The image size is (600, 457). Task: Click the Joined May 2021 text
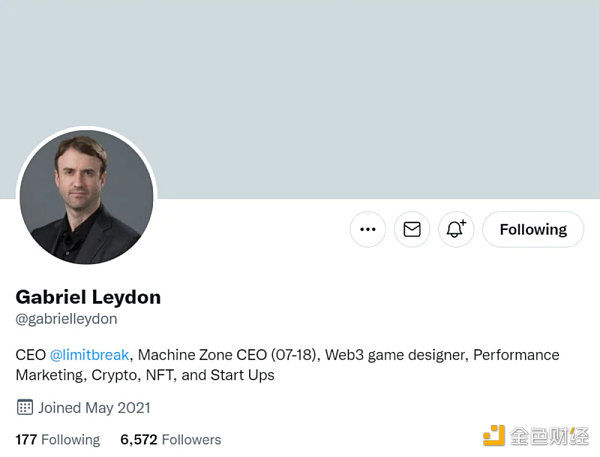[94, 408]
